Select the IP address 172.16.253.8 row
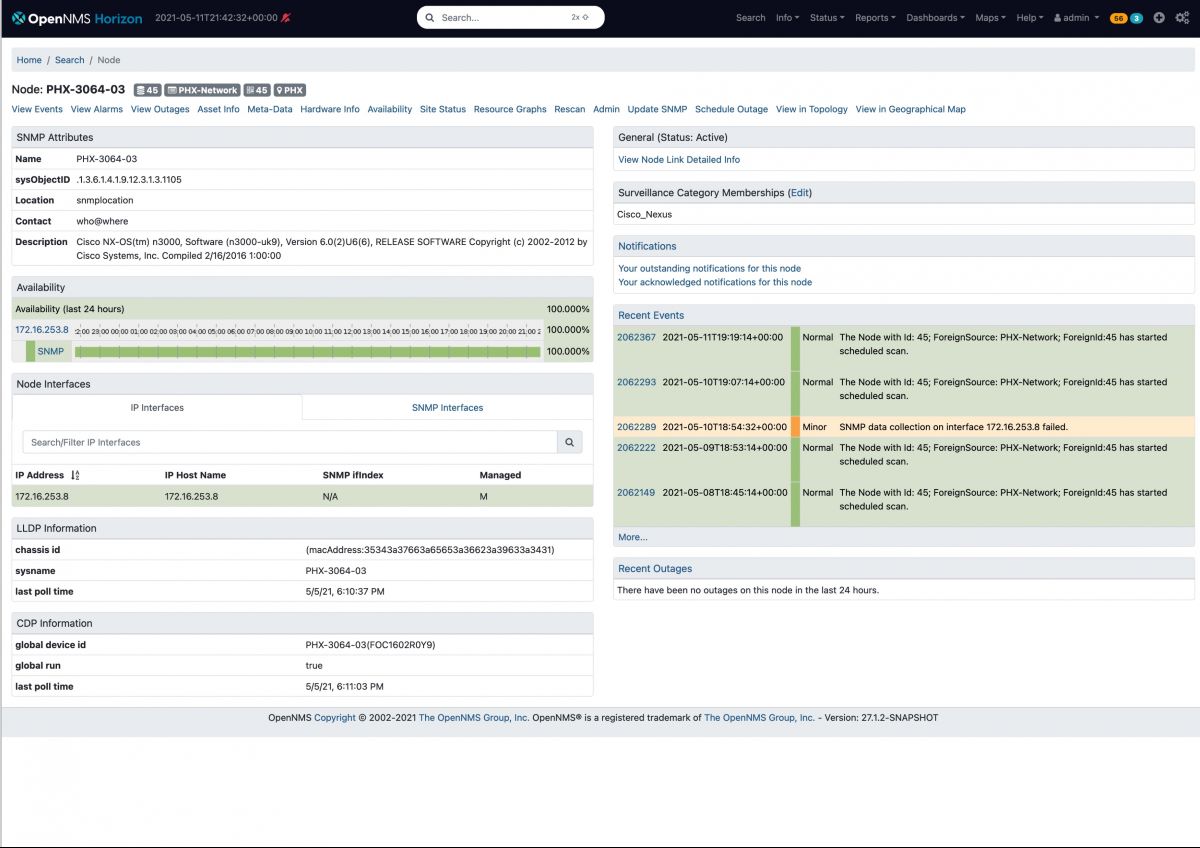1200x848 pixels. (41, 497)
